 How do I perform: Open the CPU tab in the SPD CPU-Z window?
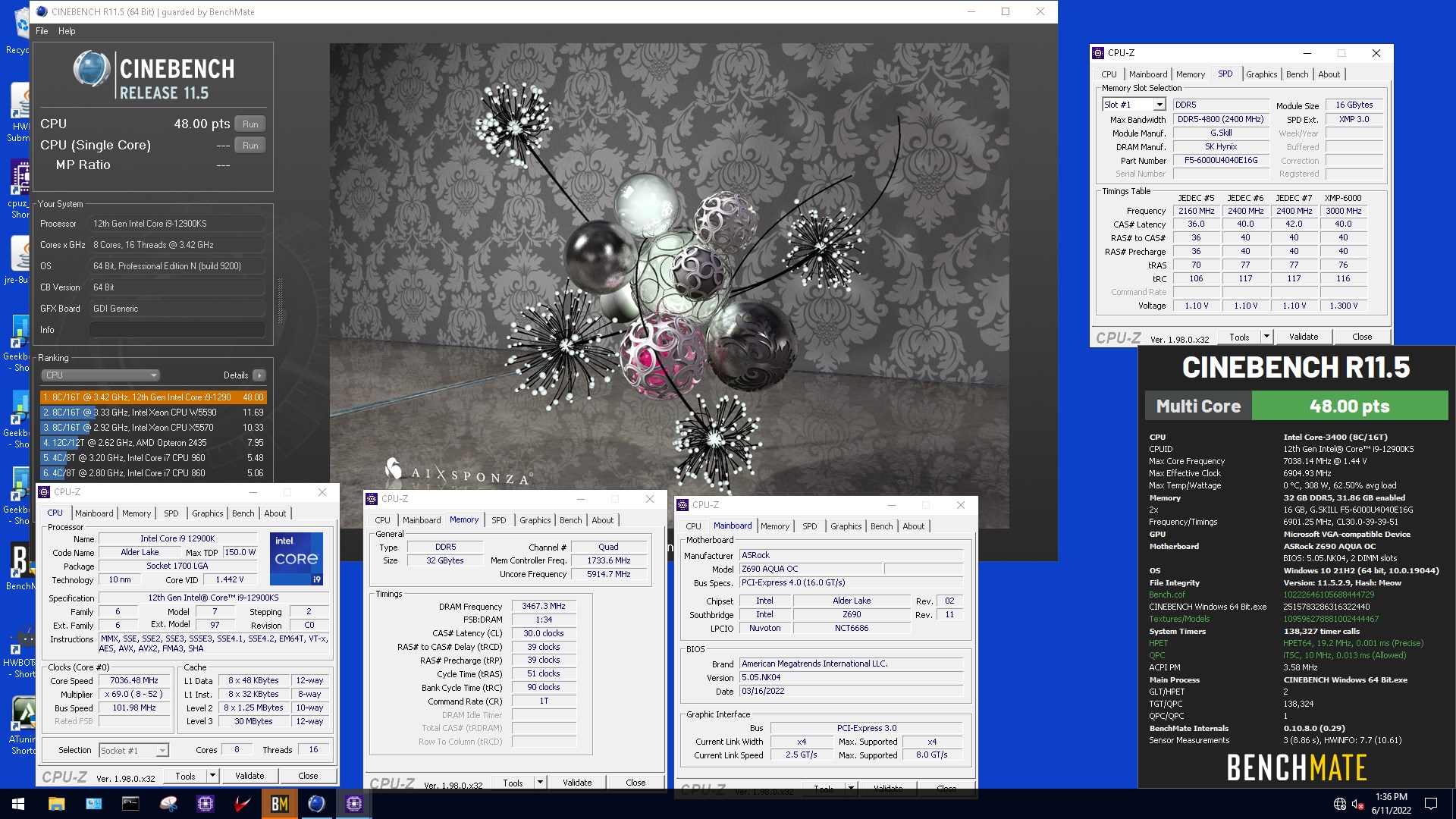[1109, 74]
